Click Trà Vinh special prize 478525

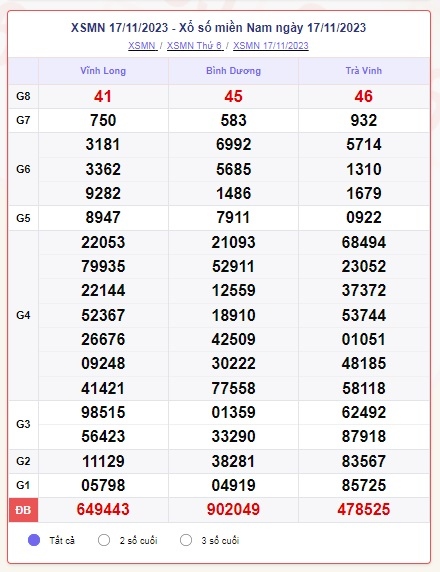[x=364, y=509]
